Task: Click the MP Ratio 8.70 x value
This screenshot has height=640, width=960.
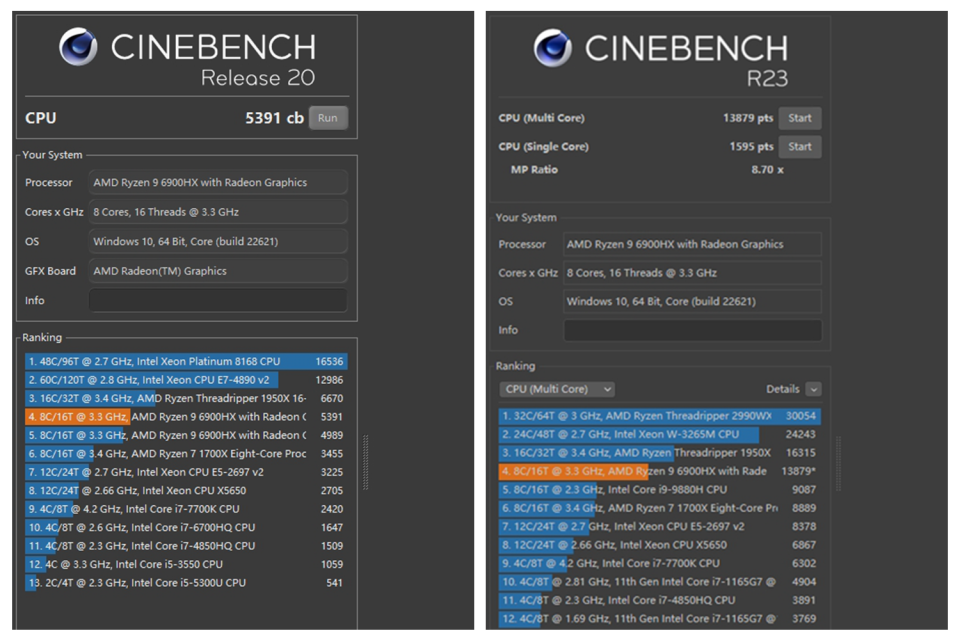Action: point(767,170)
